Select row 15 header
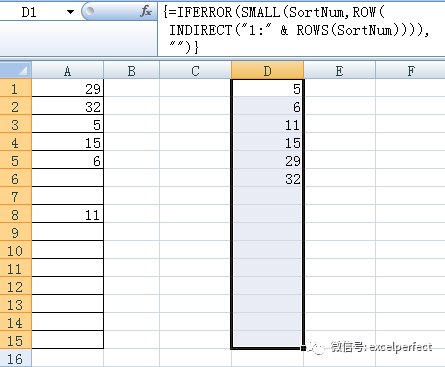Screen dimensions: 445x367 click(x=15, y=340)
